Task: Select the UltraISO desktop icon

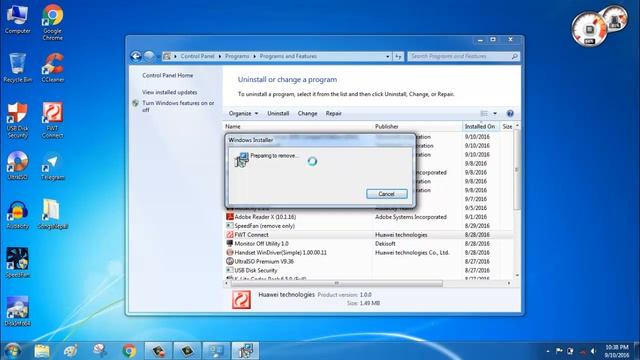Action: coord(18,166)
